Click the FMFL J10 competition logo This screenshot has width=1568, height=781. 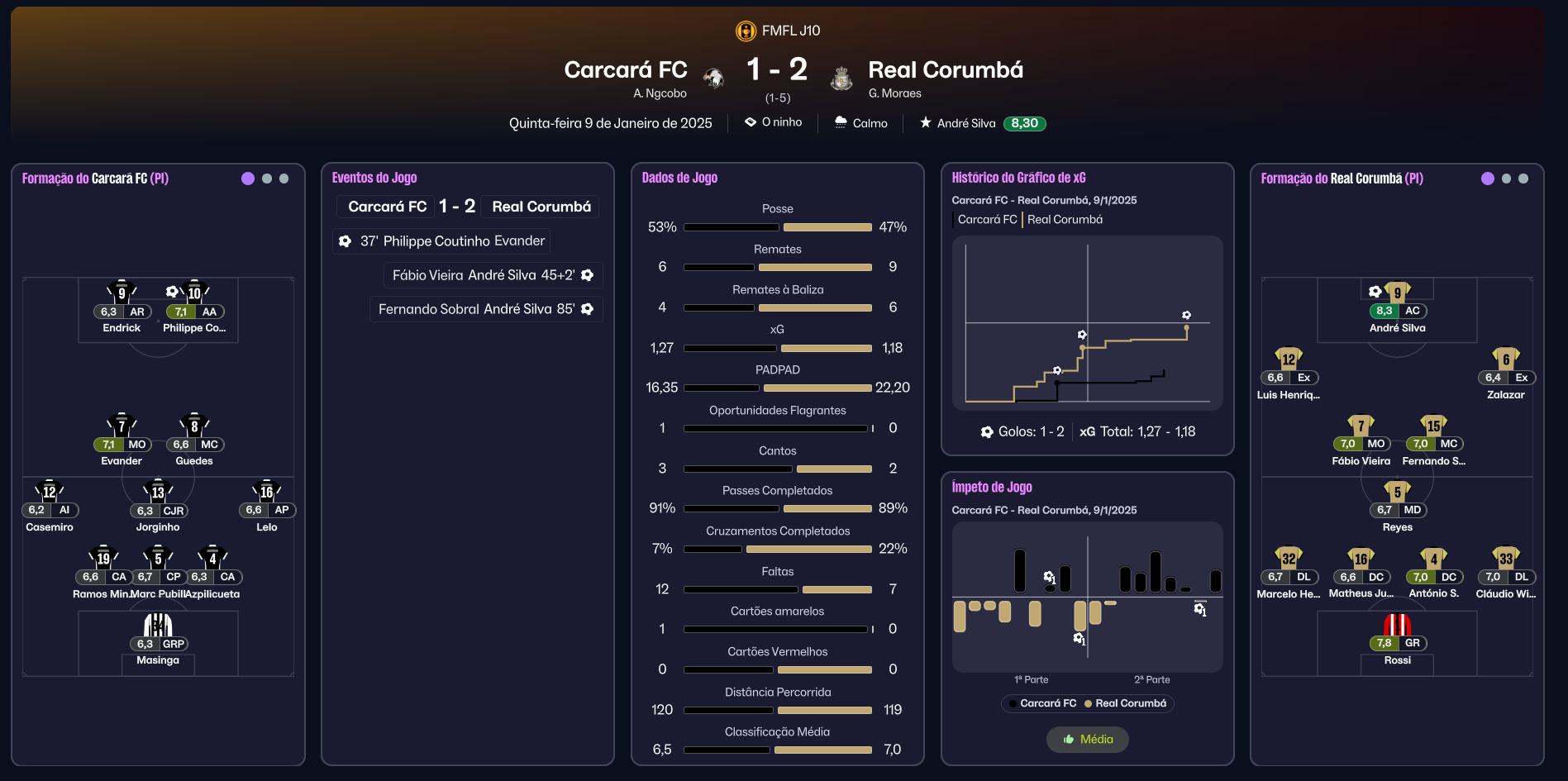pos(746,31)
